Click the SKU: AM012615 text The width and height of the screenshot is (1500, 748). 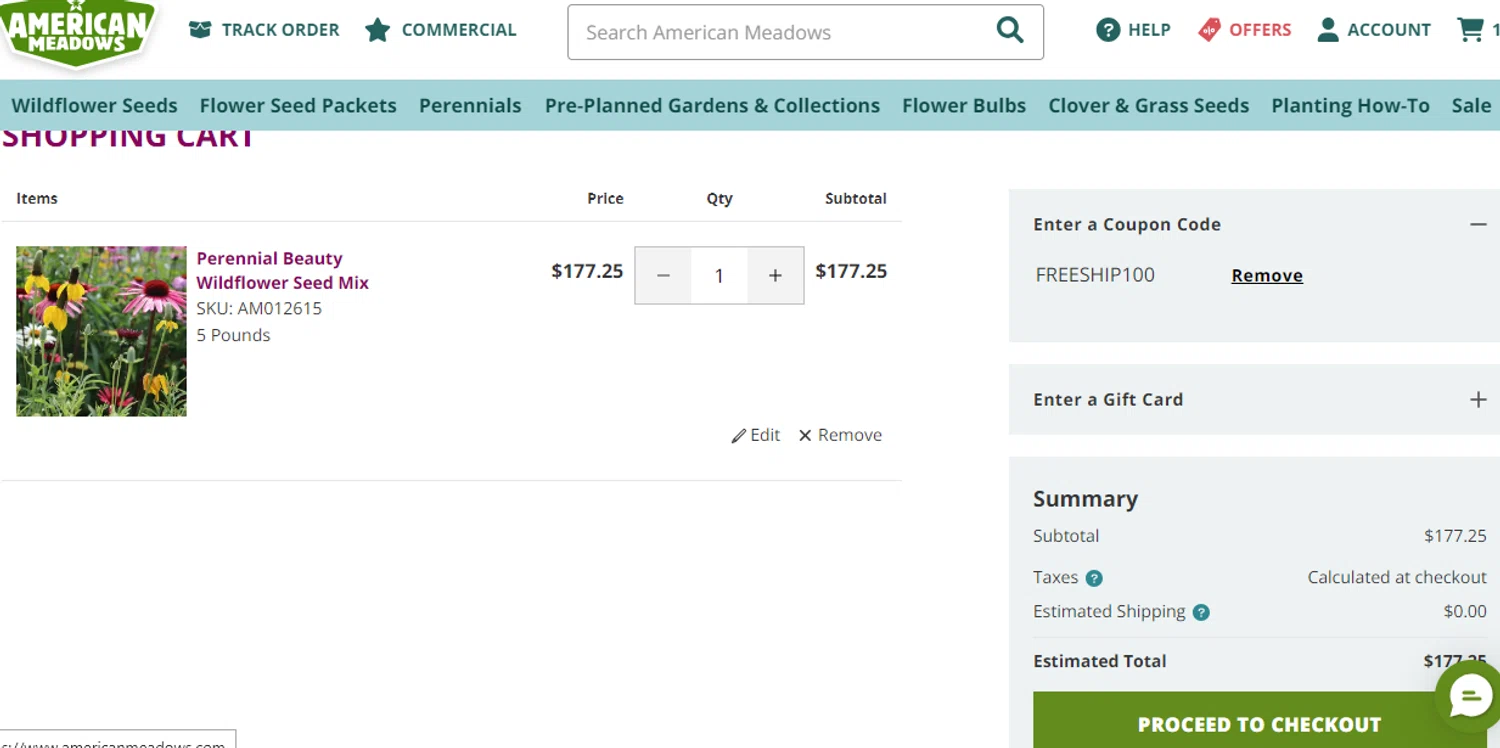click(259, 309)
